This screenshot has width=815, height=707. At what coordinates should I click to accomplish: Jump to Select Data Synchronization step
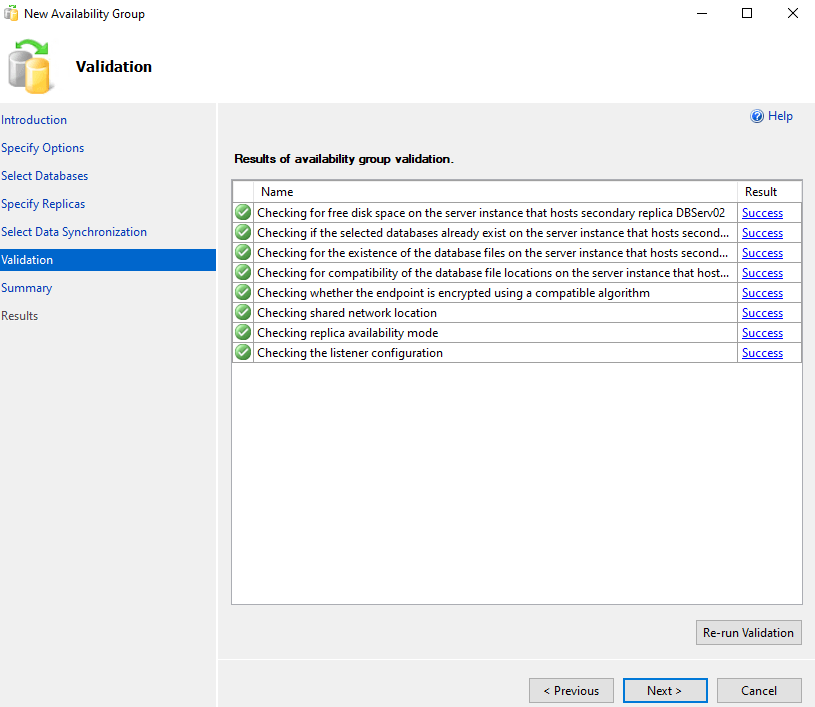[74, 232]
